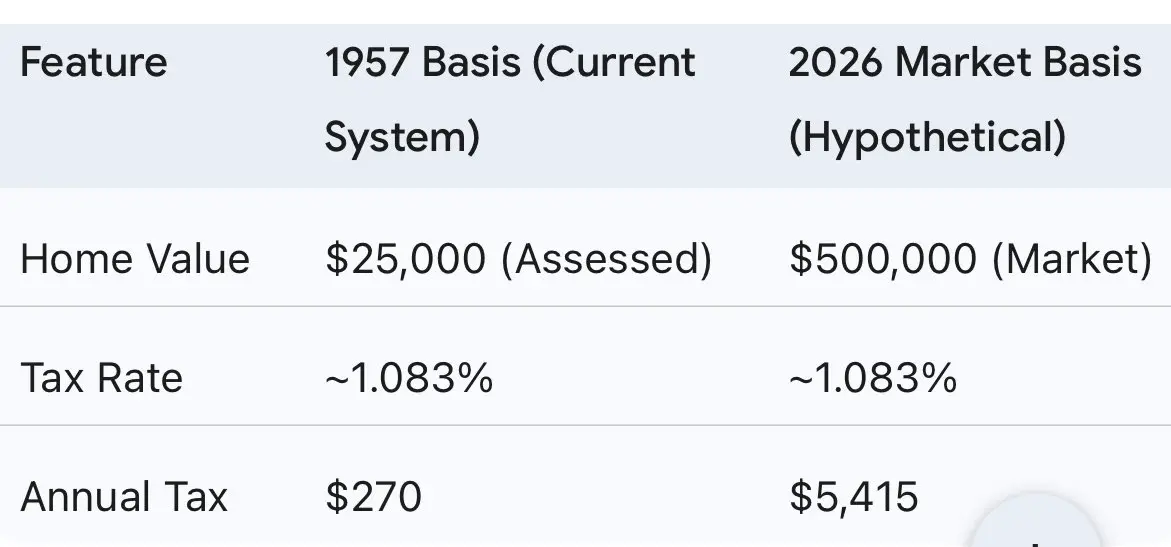Select the "$270" annual tax value

[x=373, y=497]
